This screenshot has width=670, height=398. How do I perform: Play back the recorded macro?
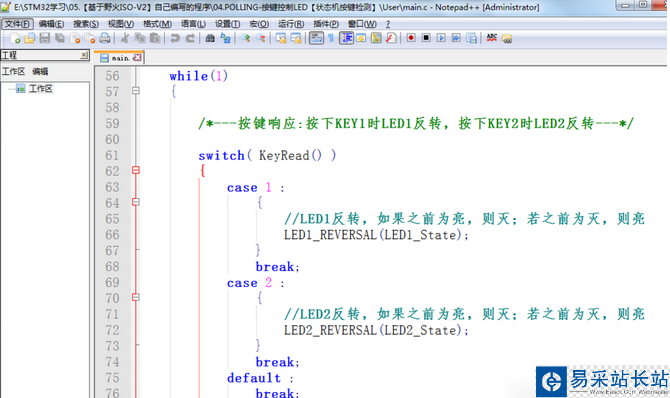(x=441, y=38)
